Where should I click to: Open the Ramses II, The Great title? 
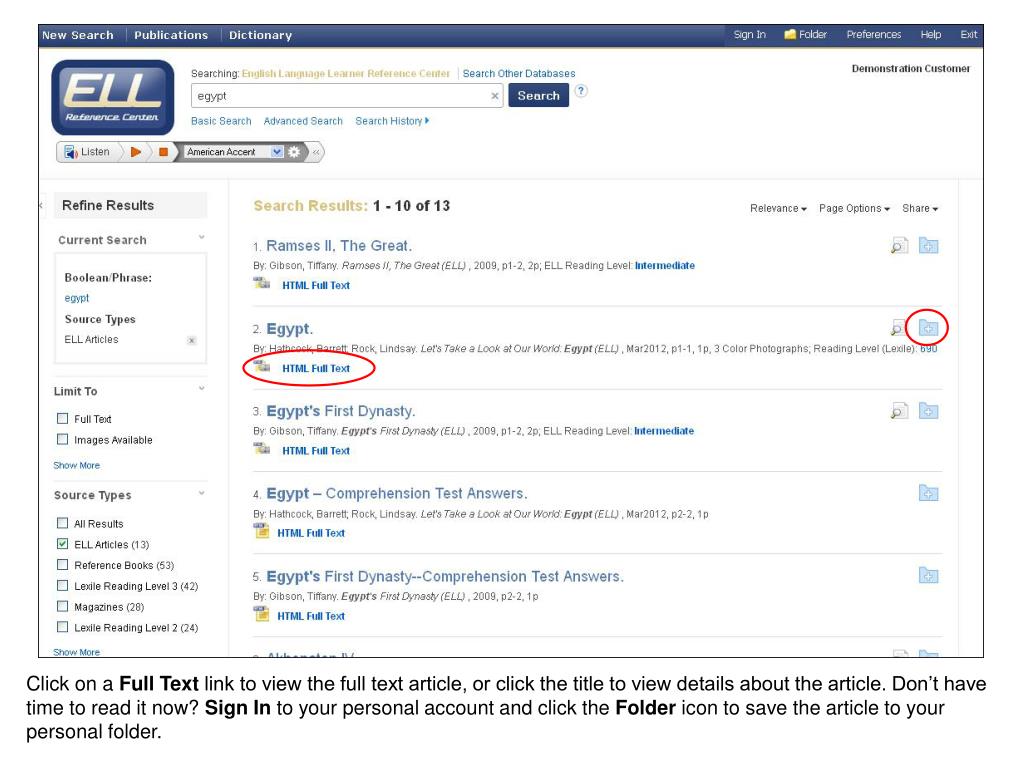pos(339,246)
